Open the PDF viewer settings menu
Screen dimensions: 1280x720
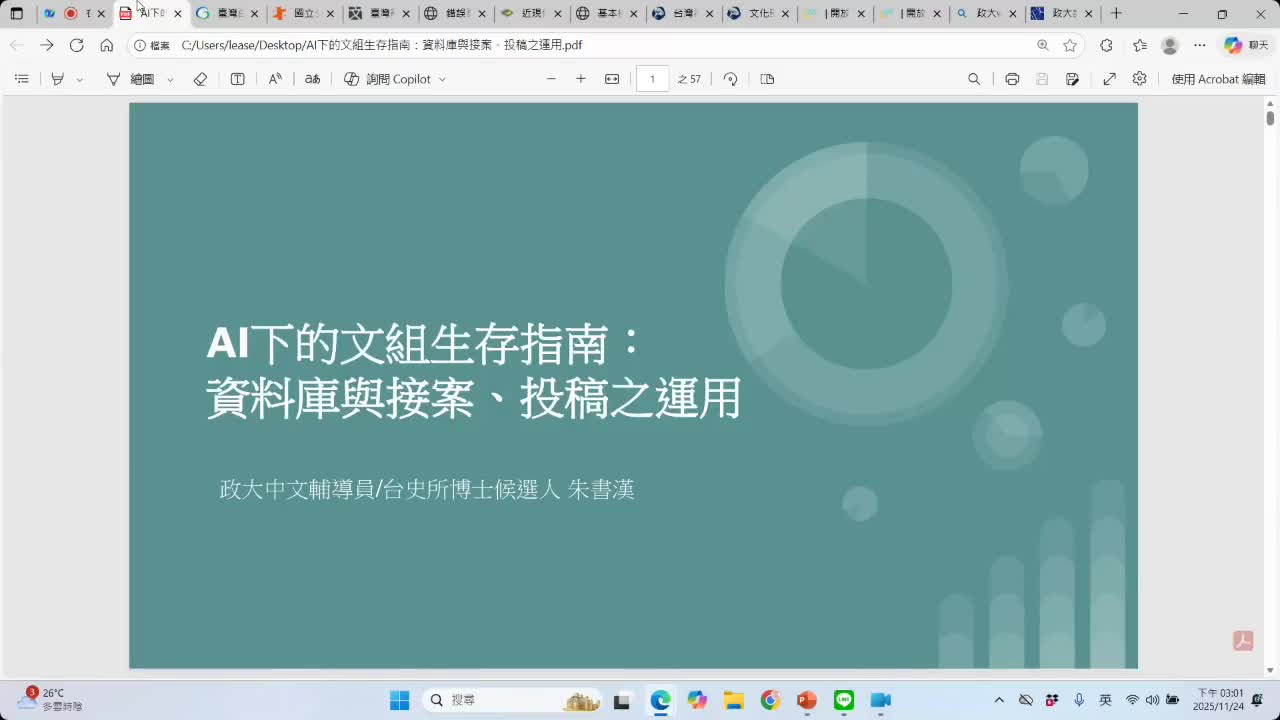1139,78
